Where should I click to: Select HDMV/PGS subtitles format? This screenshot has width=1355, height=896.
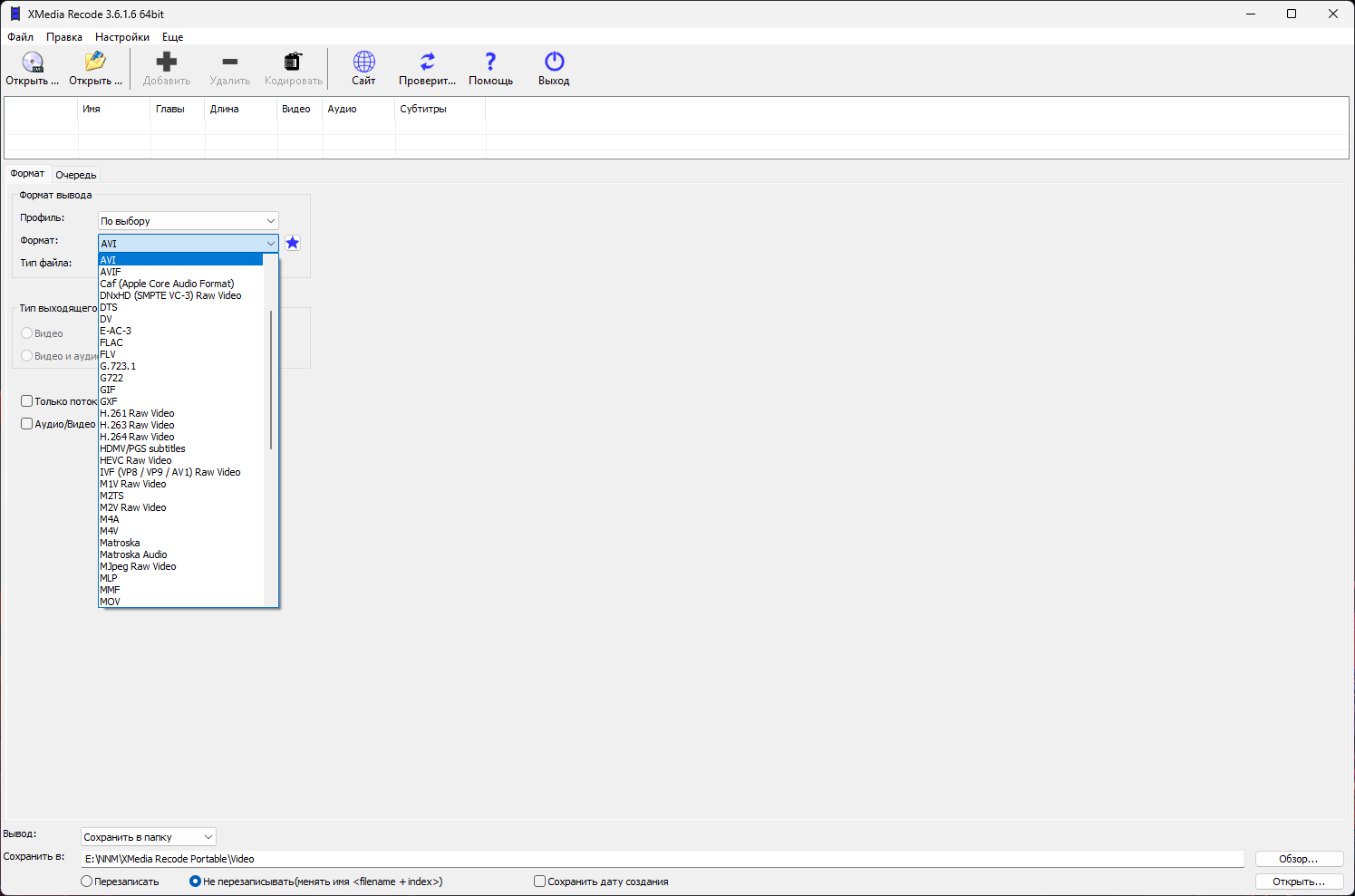pyautogui.click(x=180, y=448)
